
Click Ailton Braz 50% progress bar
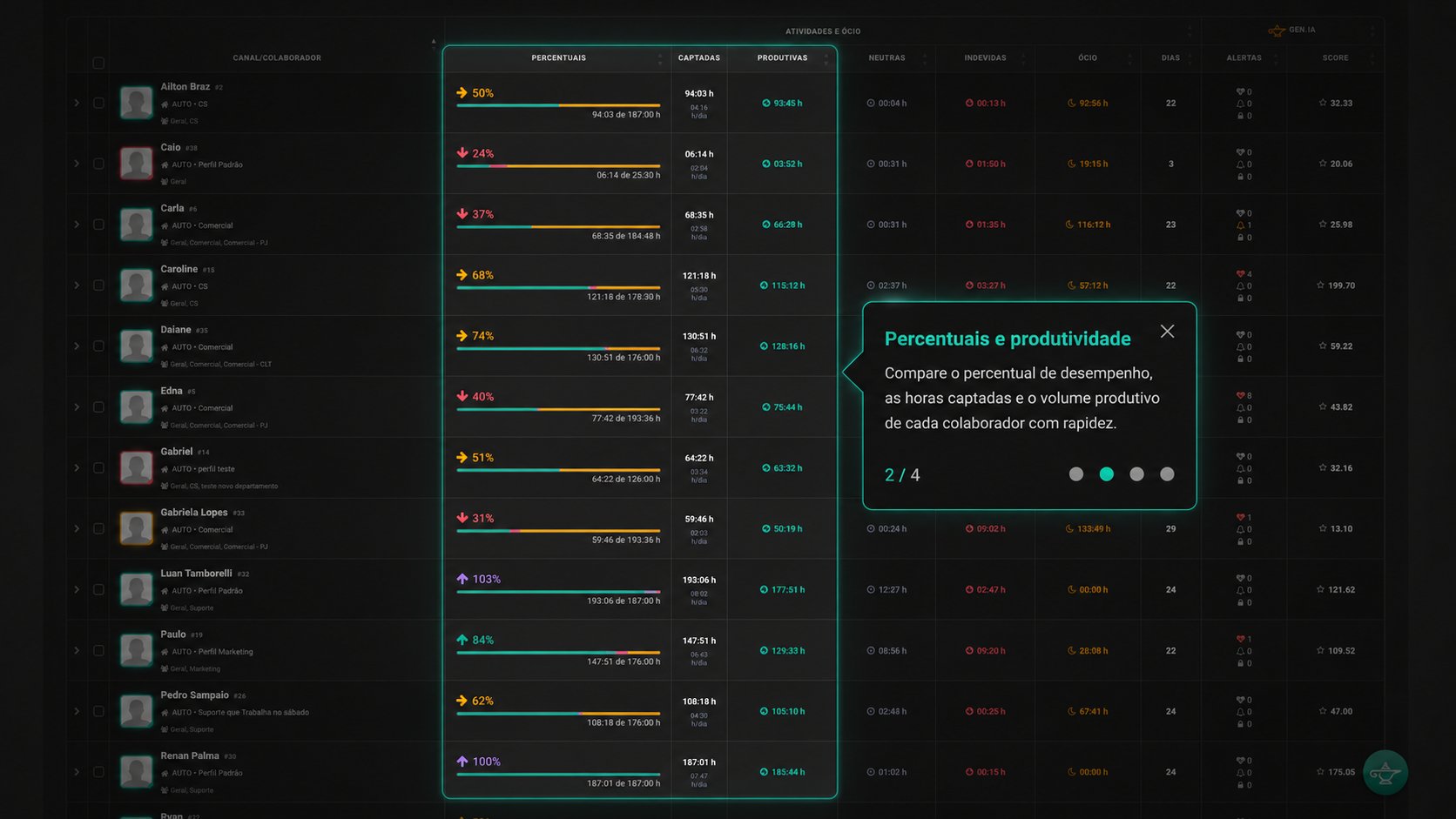[x=558, y=105]
